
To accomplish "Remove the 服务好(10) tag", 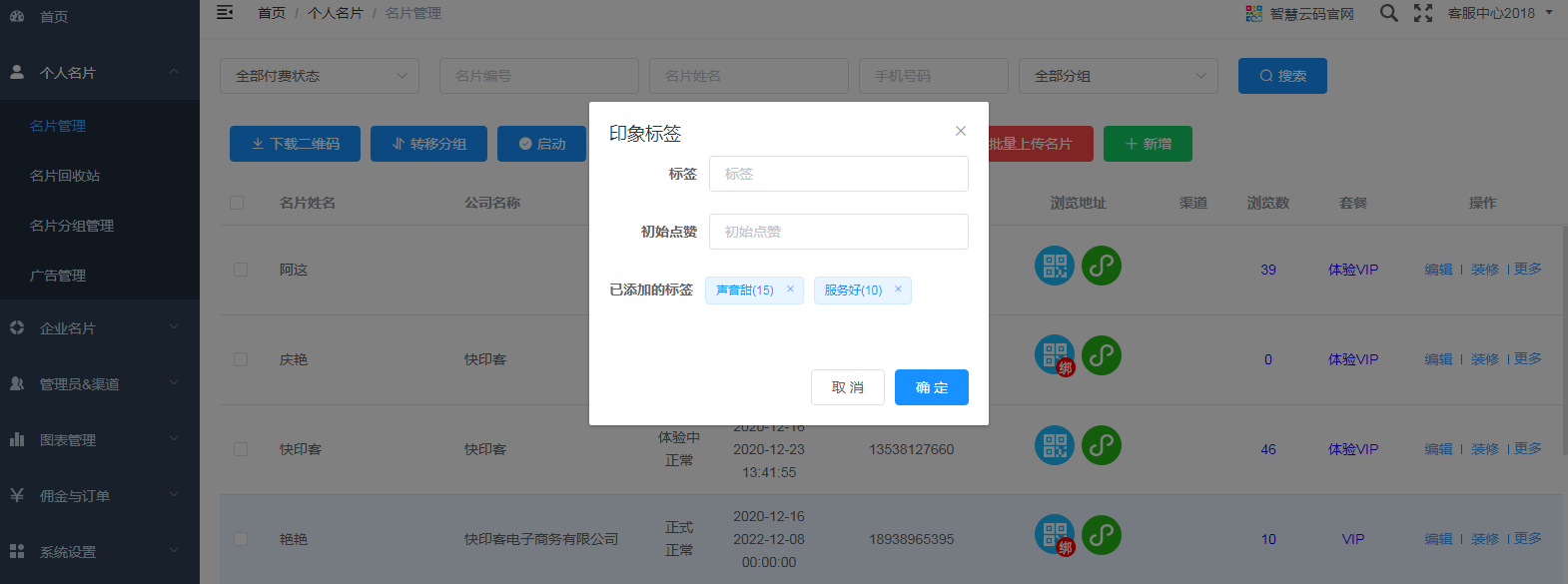I will (x=898, y=290).
